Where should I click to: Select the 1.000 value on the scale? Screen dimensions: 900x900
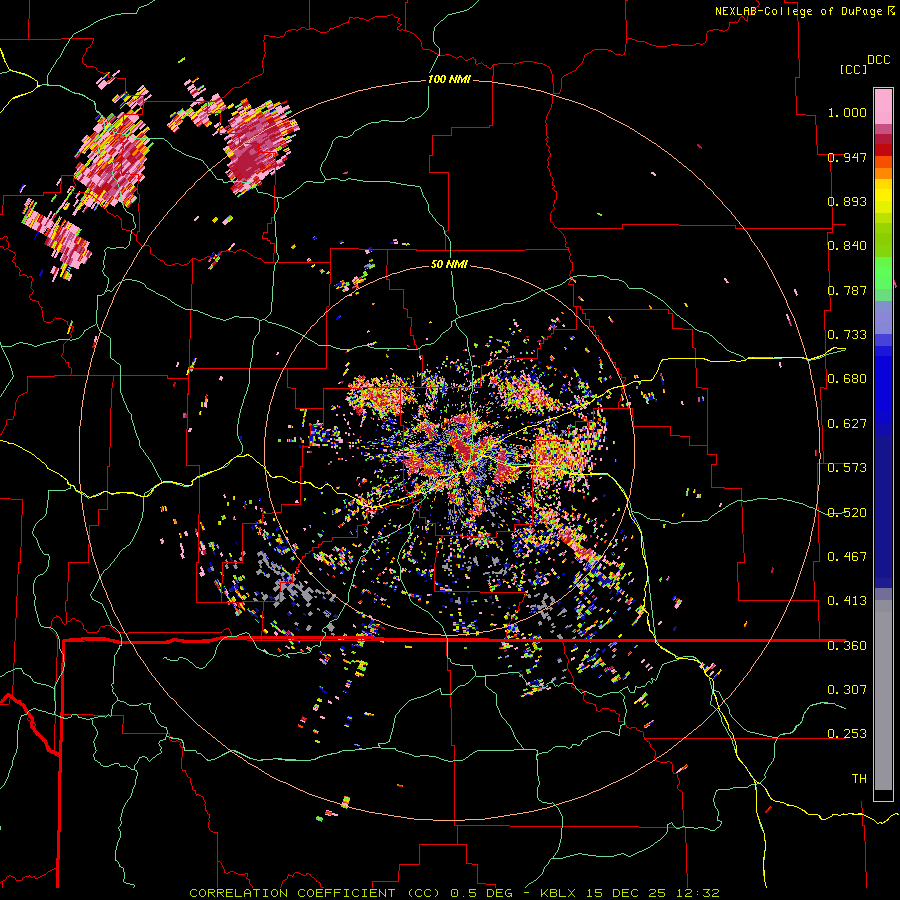(847, 112)
